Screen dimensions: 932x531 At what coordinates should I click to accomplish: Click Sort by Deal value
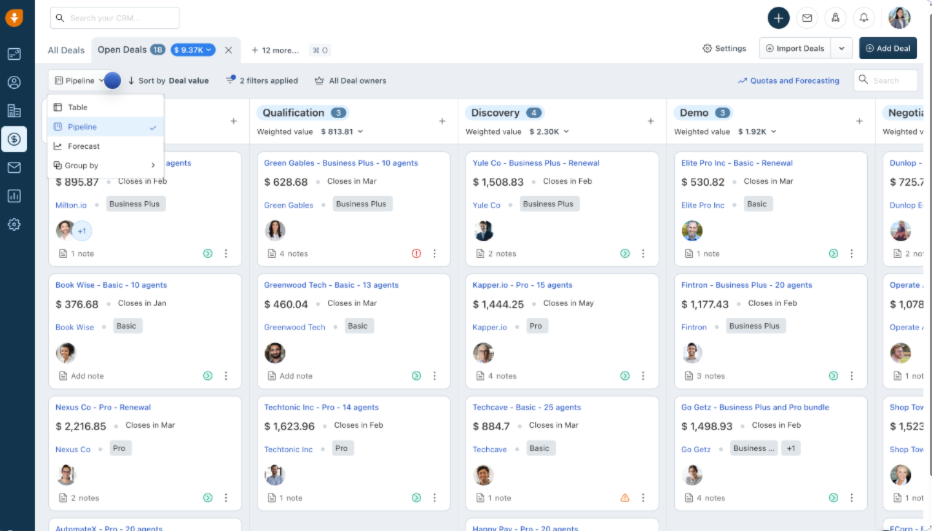click(168, 80)
